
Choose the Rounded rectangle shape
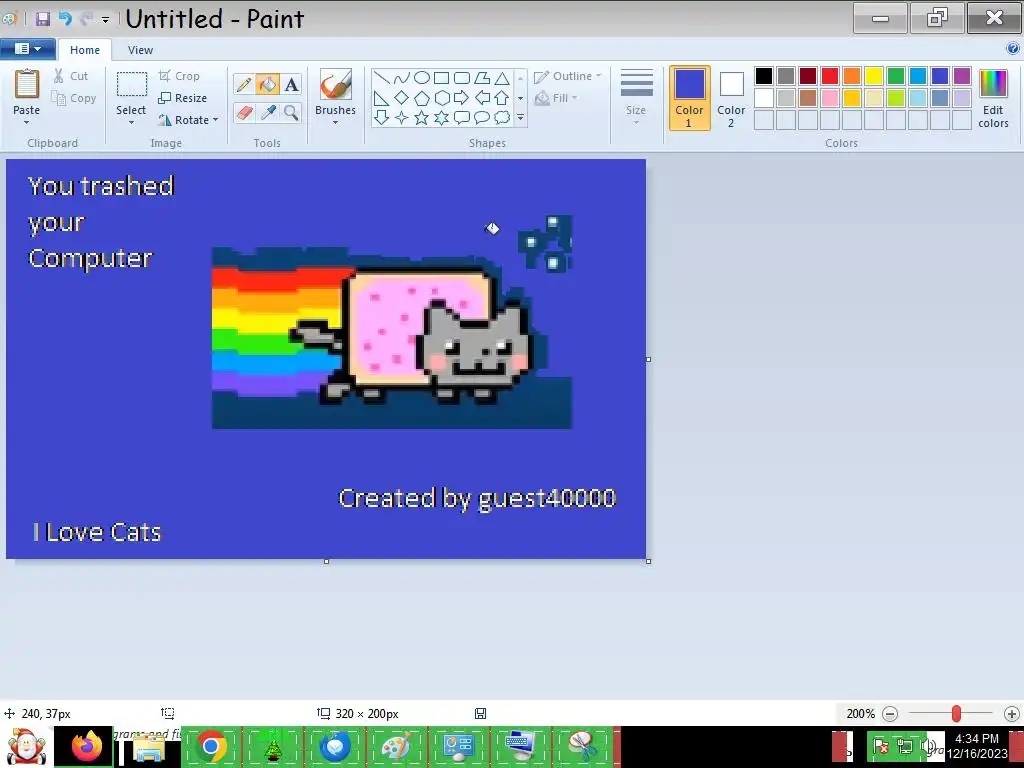point(462,78)
